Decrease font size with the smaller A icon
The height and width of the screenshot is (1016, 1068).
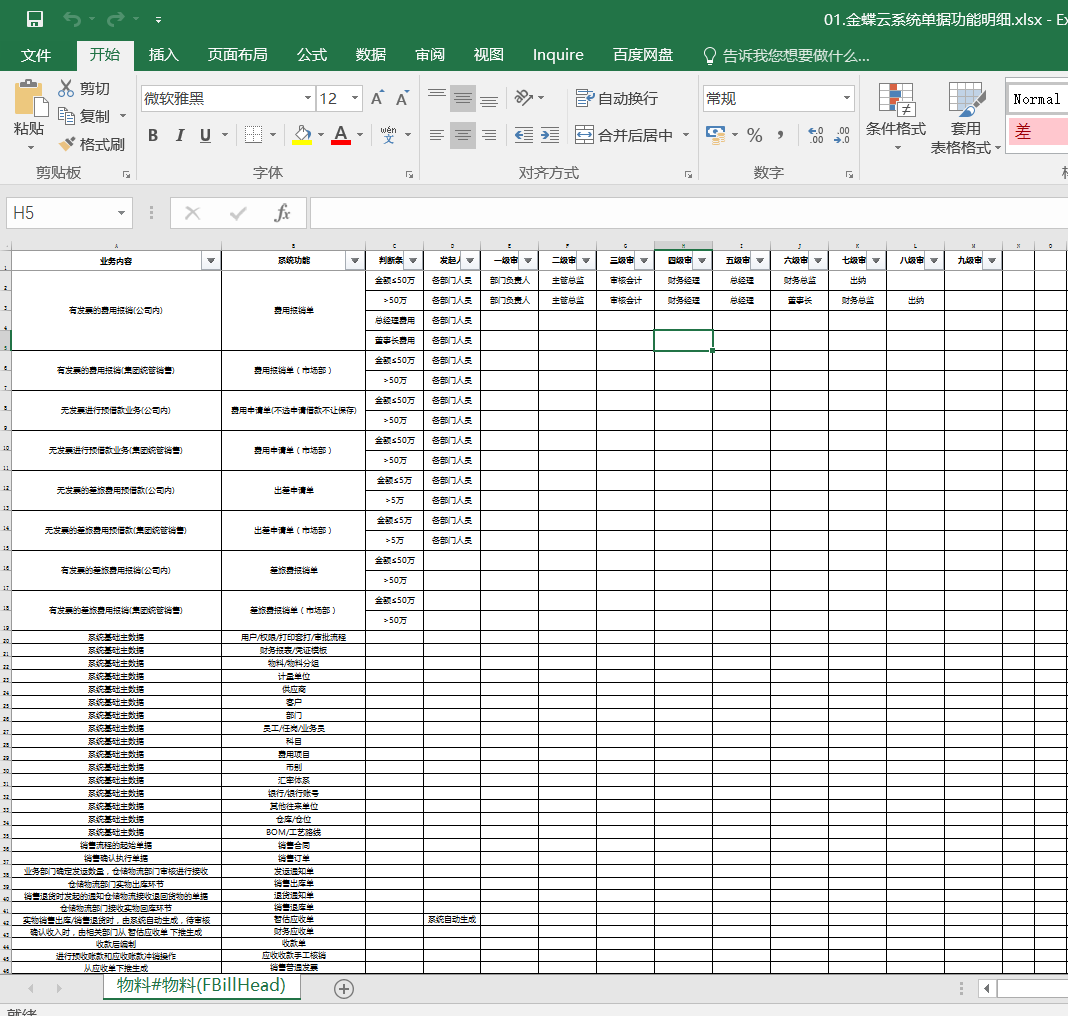coord(403,99)
